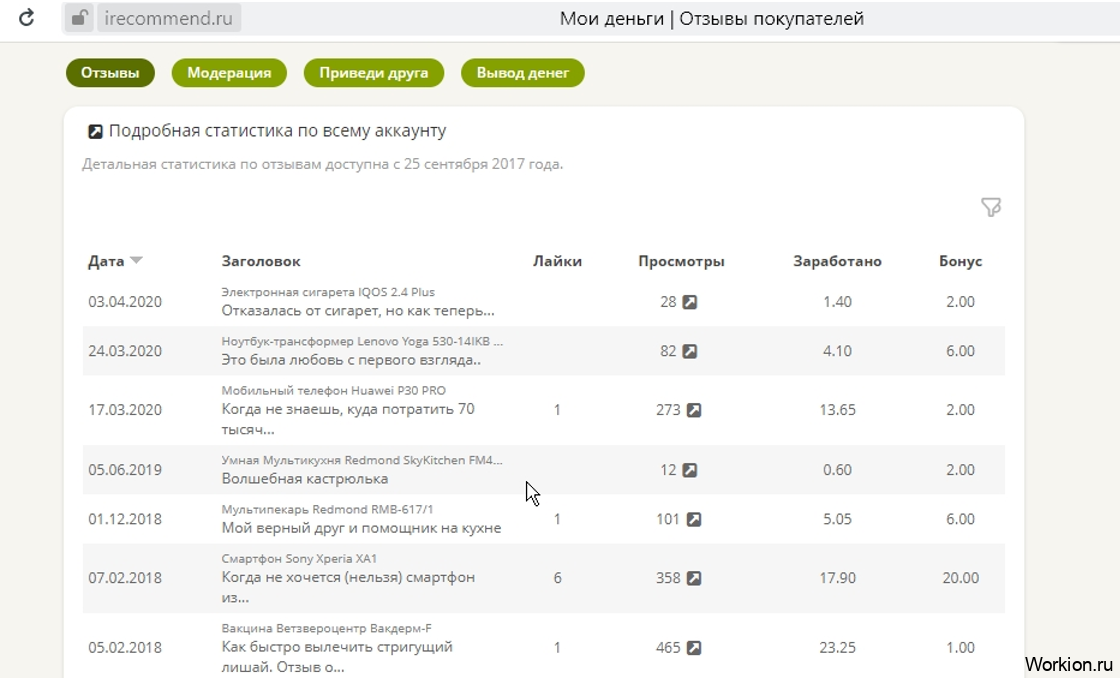Open view stats icon next to 82 views
This screenshot has height=678, width=1120.
[689, 352]
